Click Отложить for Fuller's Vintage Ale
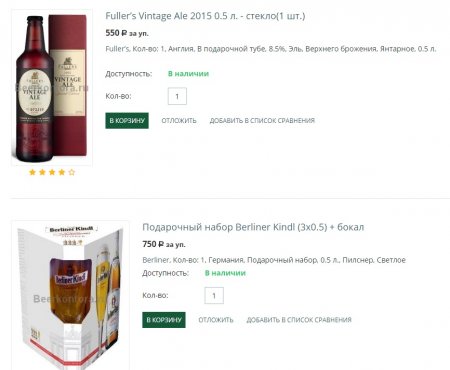Viewport: 450px width, 370px height. pyautogui.click(x=179, y=121)
